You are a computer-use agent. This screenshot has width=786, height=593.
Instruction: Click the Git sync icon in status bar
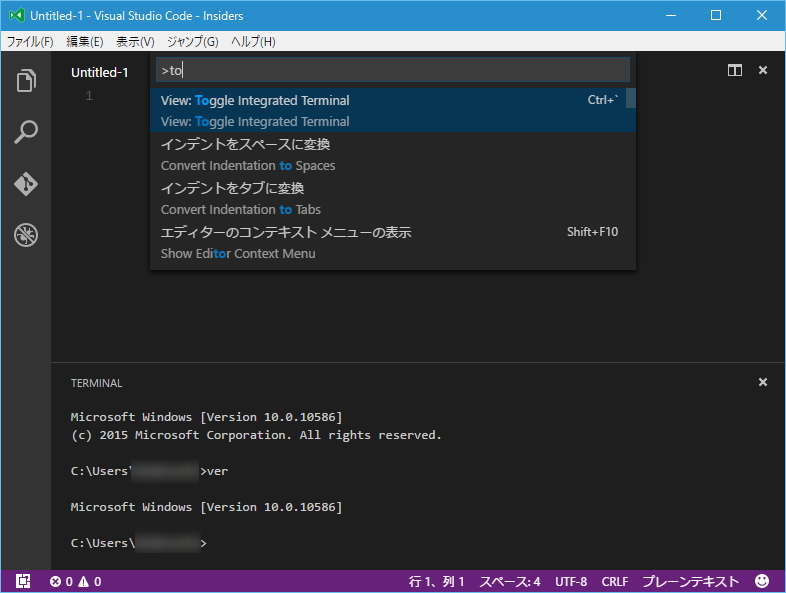point(23,581)
